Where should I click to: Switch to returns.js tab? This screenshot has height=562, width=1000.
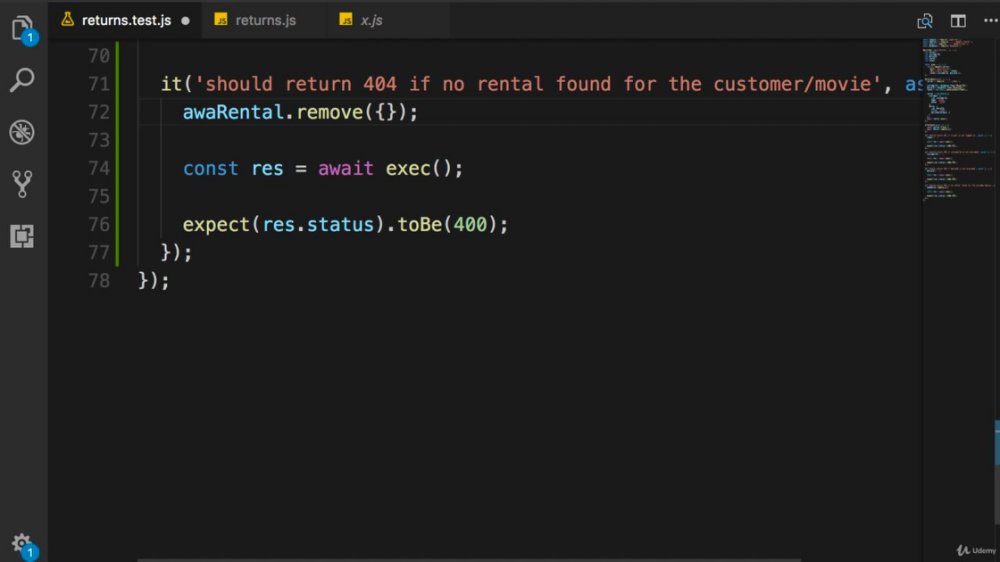(265, 20)
